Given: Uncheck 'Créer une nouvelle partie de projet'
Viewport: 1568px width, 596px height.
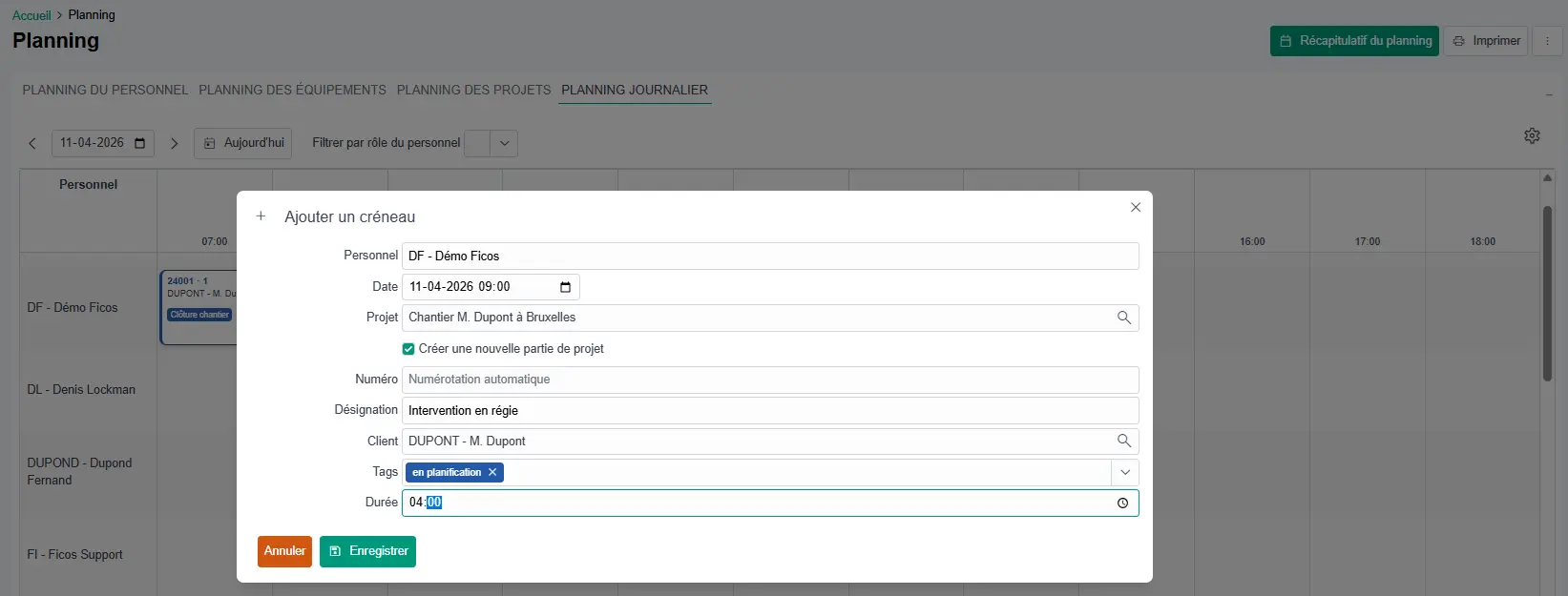Looking at the screenshot, I should 408,349.
